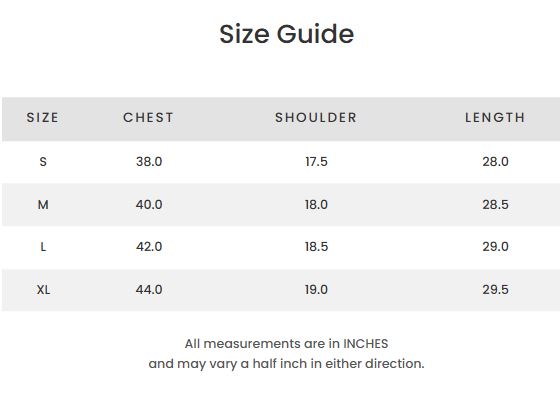The image size is (560, 404).
Task: Click shoulder value 18.5
Action: (x=316, y=247)
